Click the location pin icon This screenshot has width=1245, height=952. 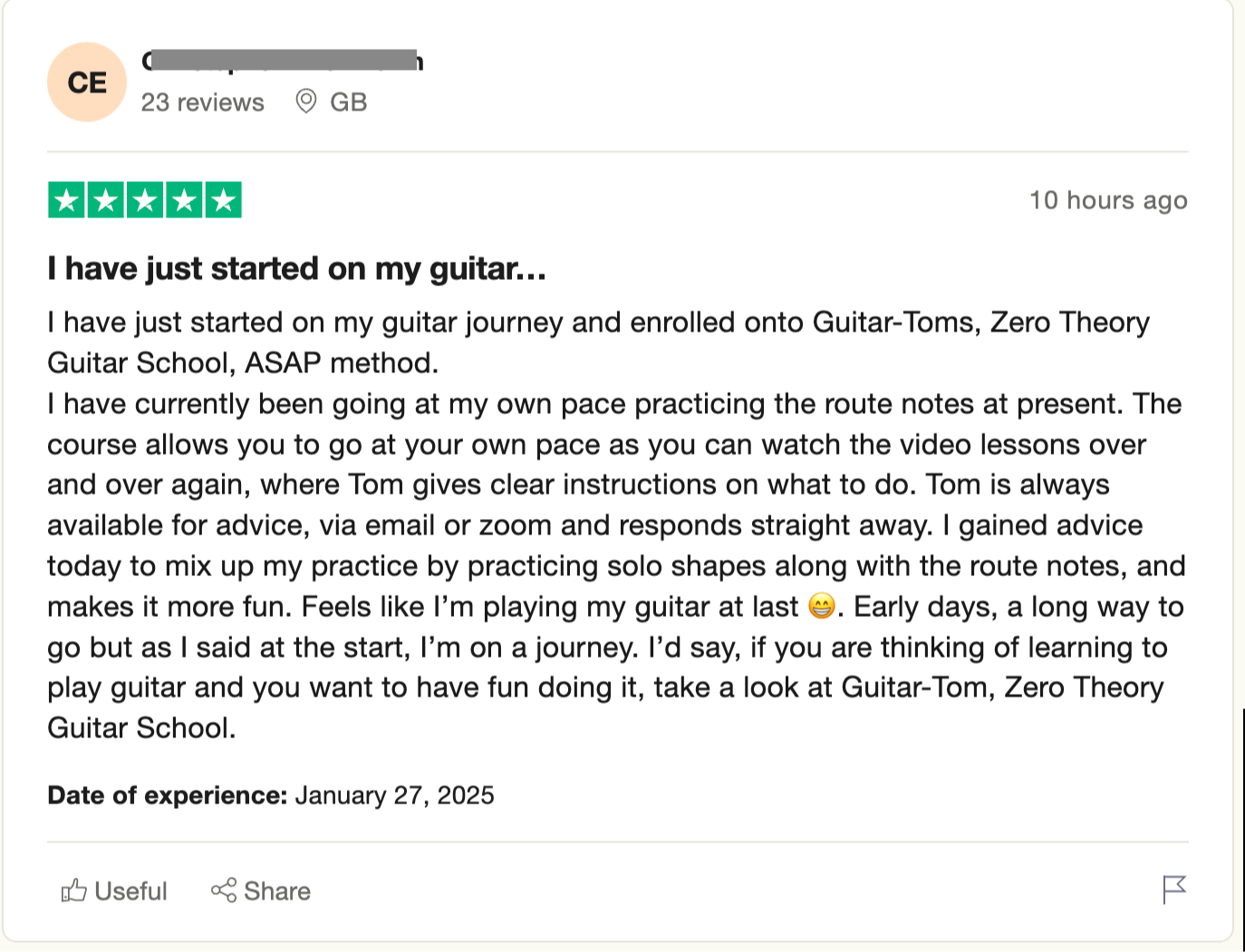pos(306,101)
